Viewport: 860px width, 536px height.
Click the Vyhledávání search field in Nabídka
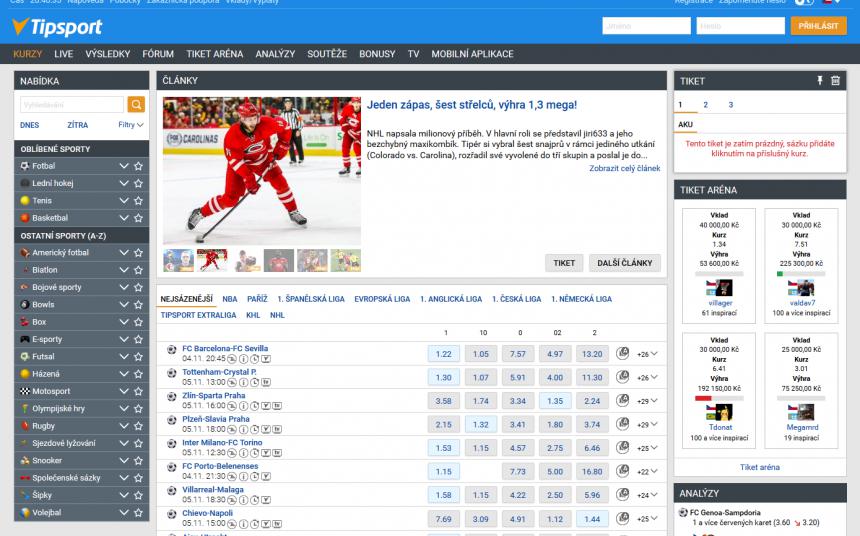point(72,104)
